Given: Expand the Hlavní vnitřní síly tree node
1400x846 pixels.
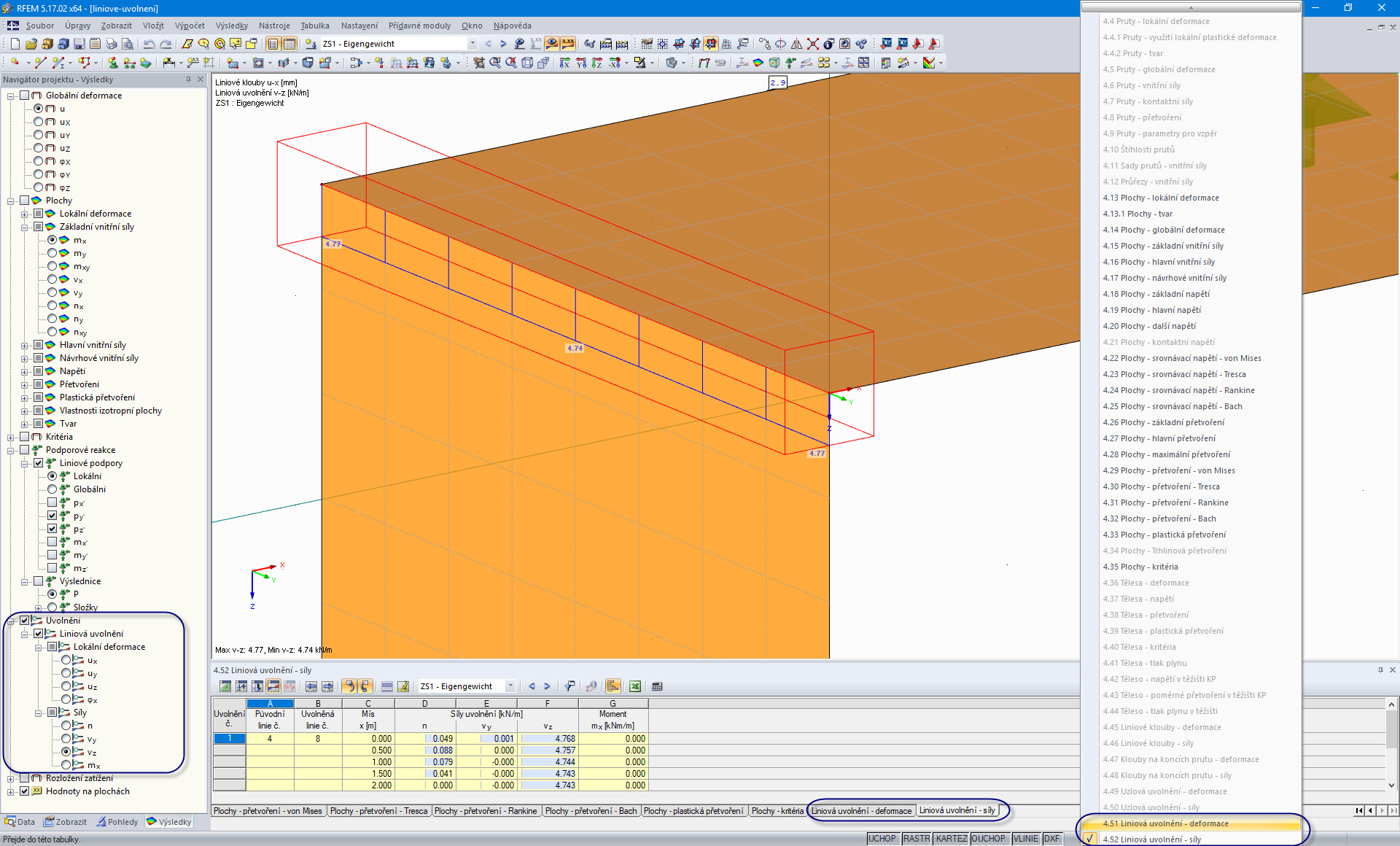Looking at the screenshot, I should tap(25, 345).
